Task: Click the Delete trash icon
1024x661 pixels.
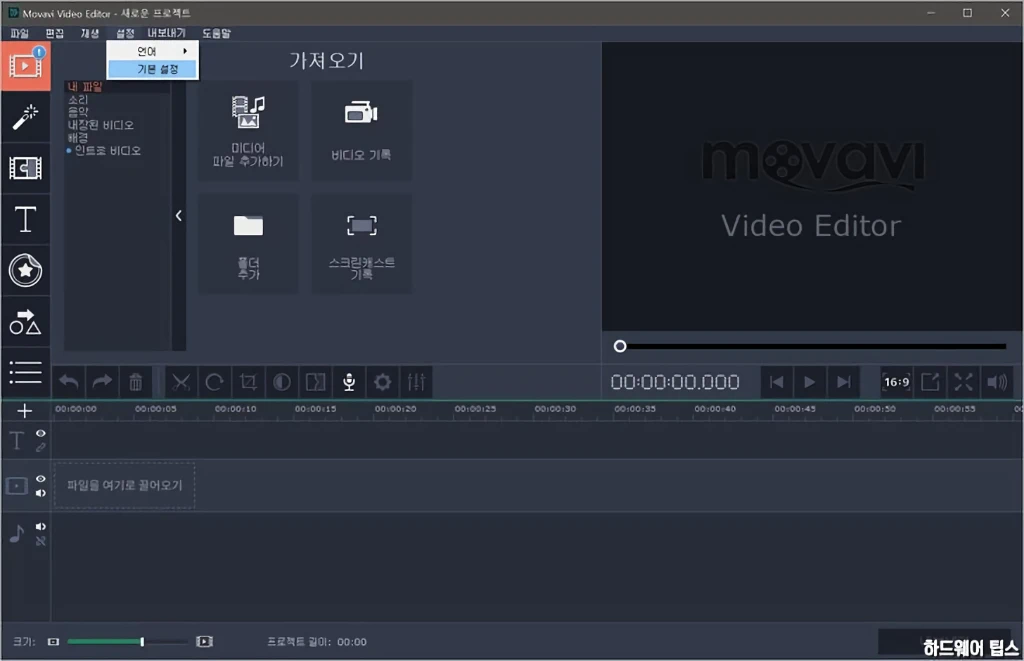Action: (135, 382)
